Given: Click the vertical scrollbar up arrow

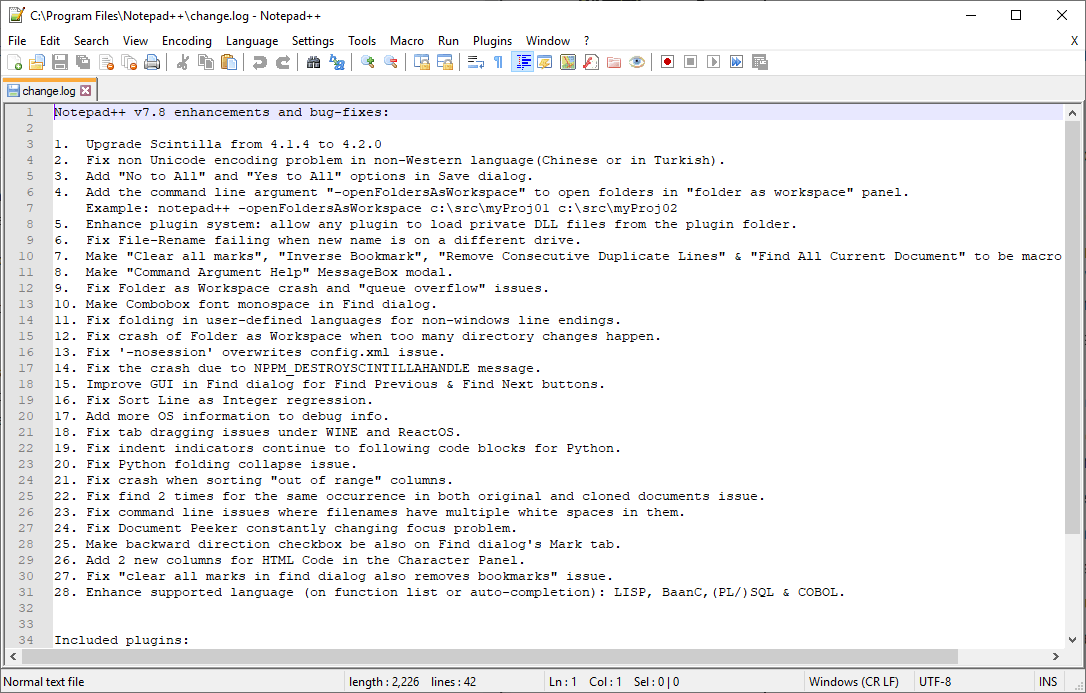Looking at the screenshot, I should (1072, 113).
